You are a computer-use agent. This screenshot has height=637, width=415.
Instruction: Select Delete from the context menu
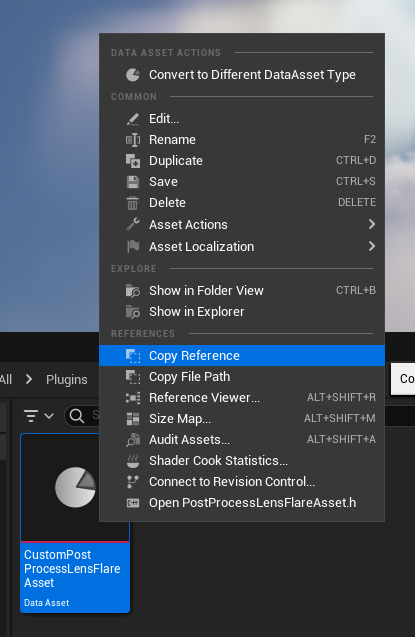(x=242, y=203)
